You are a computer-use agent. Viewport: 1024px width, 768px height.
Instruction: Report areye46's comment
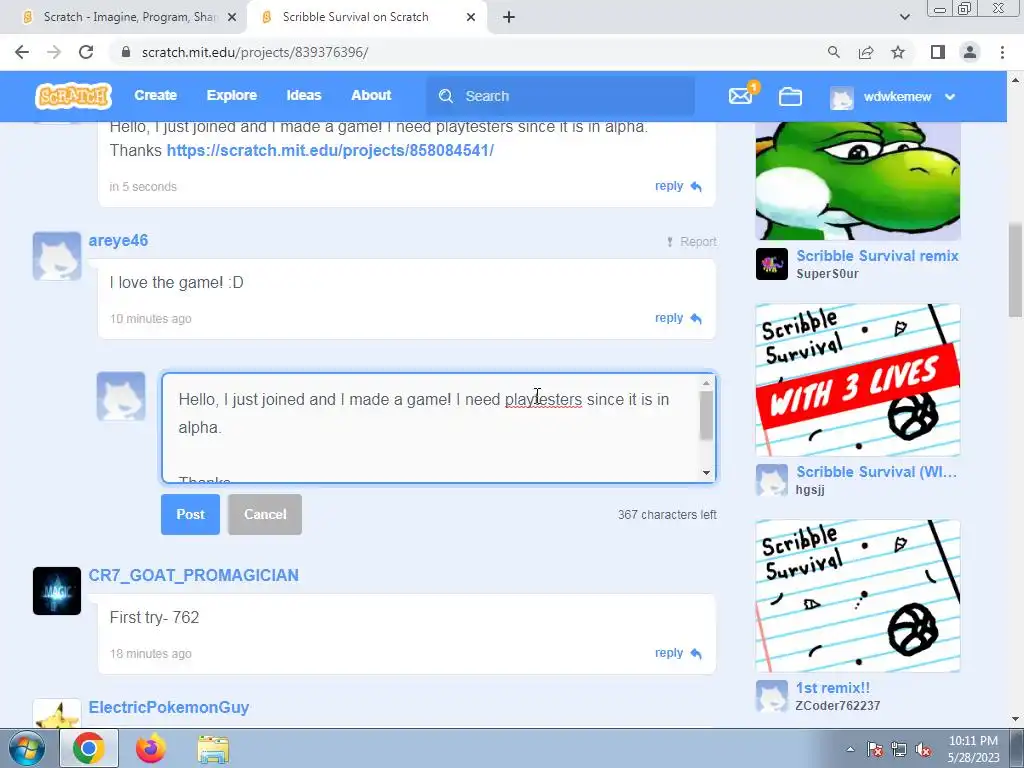692,242
